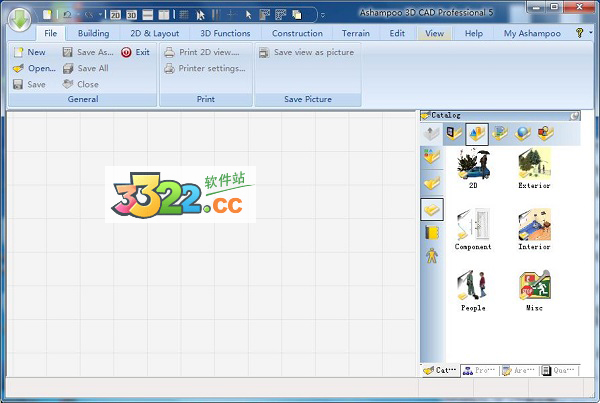Switch to 2D view in quick toolbar
This screenshot has width=600, height=403.
click(116, 16)
